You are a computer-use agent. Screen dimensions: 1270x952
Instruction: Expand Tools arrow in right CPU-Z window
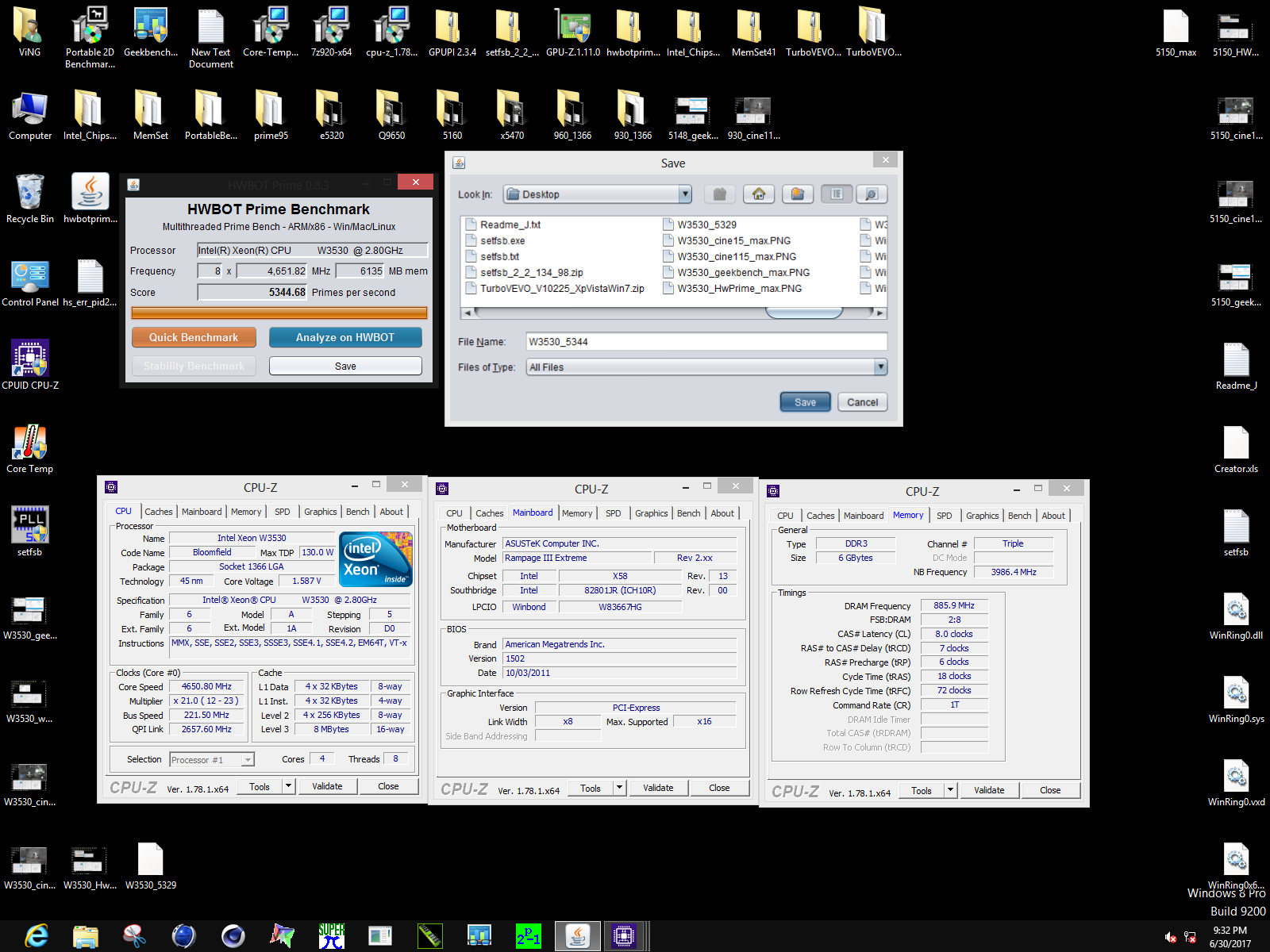pyautogui.click(x=951, y=790)
